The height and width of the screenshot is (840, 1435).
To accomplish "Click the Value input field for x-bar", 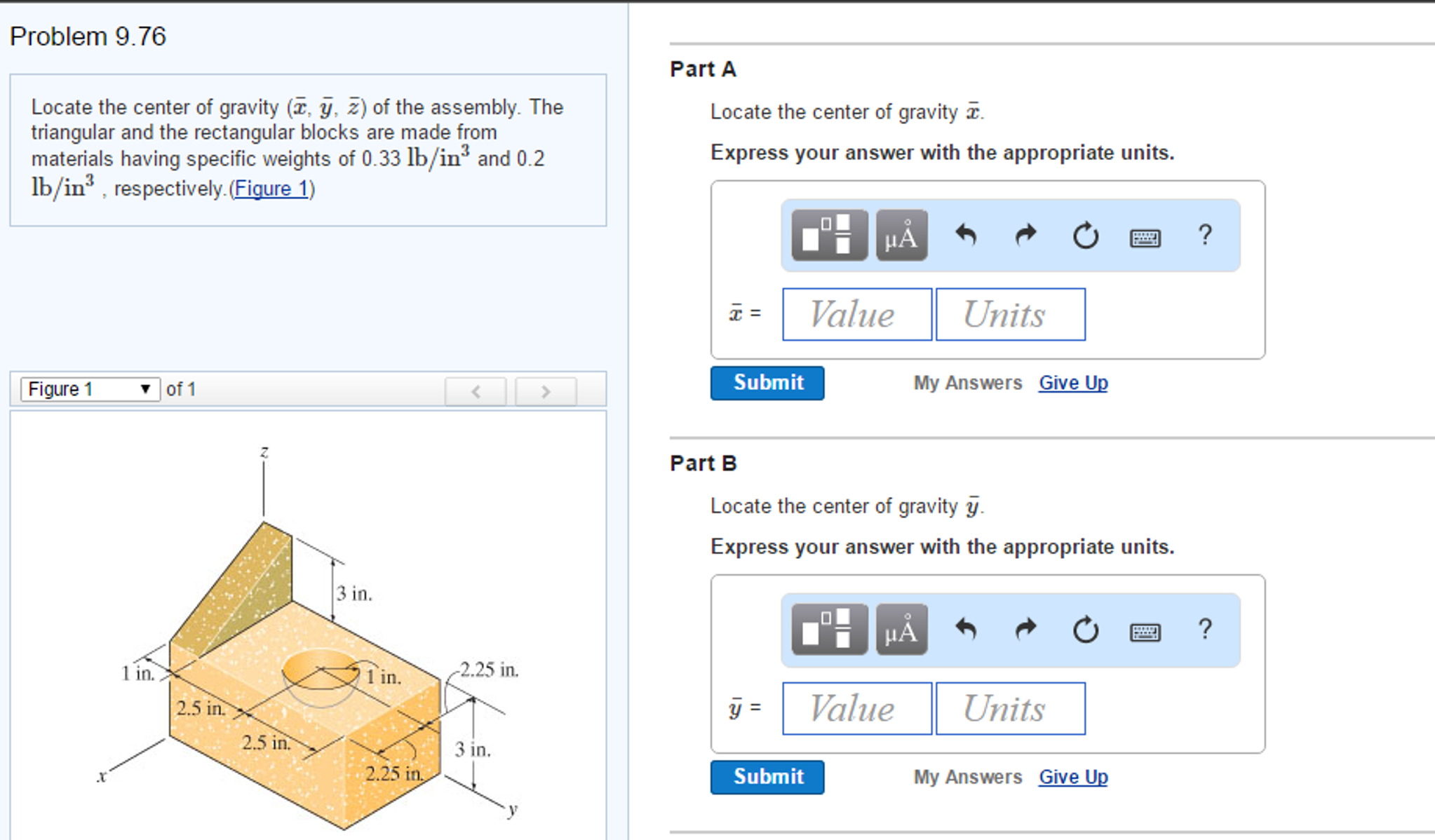I will pos(856,315).
